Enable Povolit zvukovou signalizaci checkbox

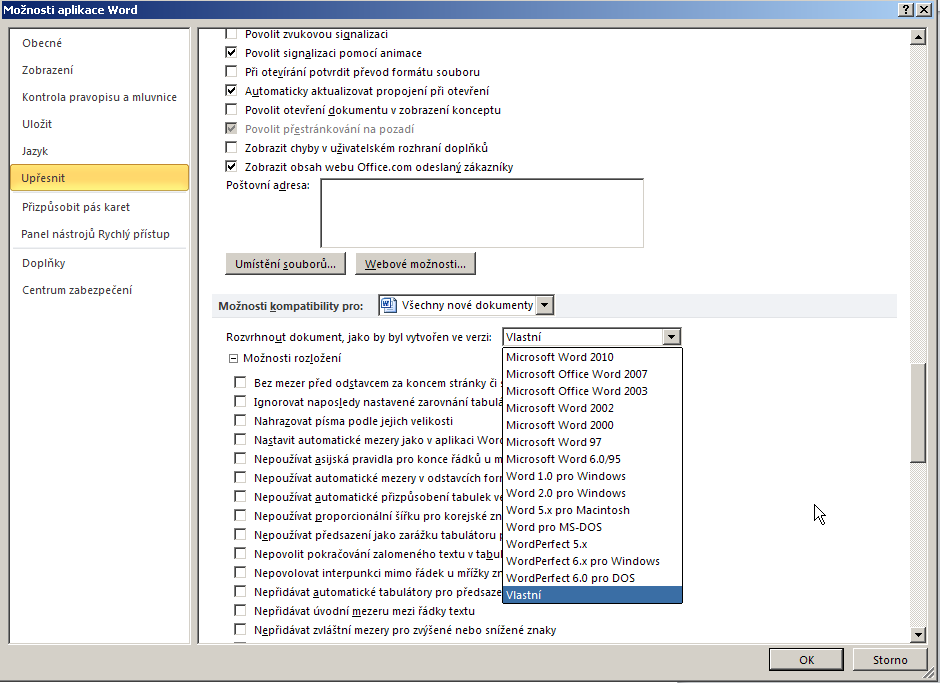(x=231, y=34)
